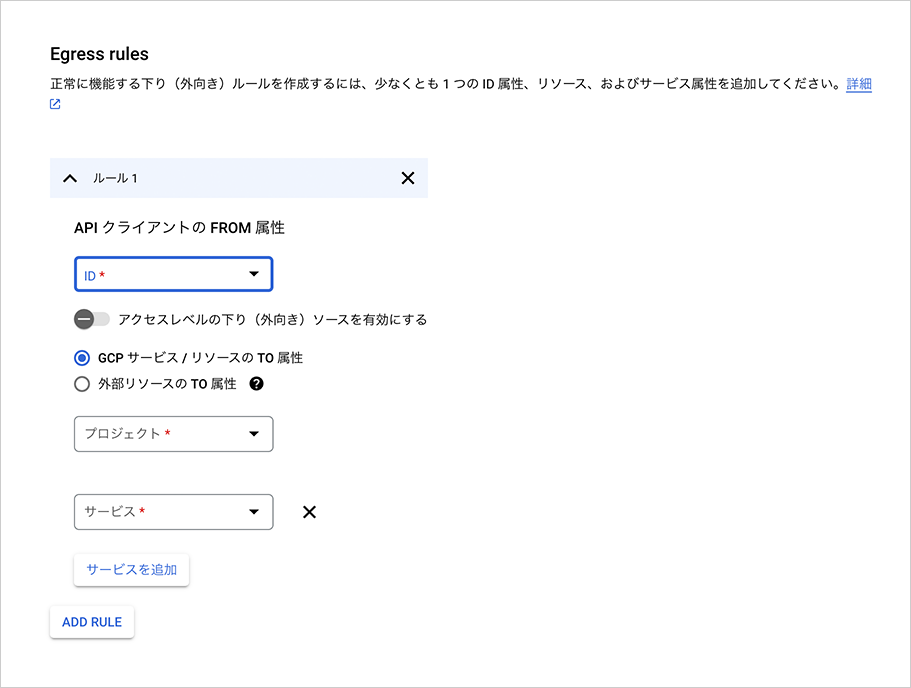This screenshot has width=911, height=688.
Task: Click the プロジェクト dropdown arrow icon
Action: click(x=254, y=434)
